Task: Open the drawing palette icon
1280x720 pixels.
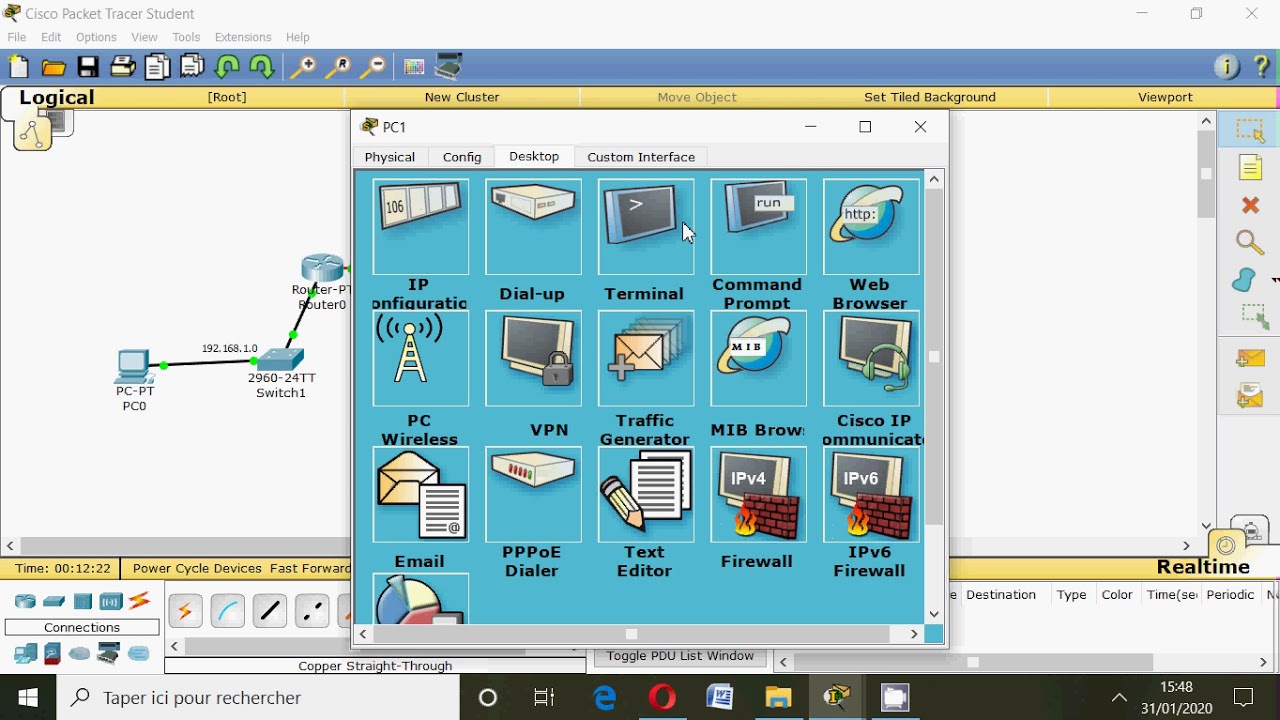Action: pos(414,67)
